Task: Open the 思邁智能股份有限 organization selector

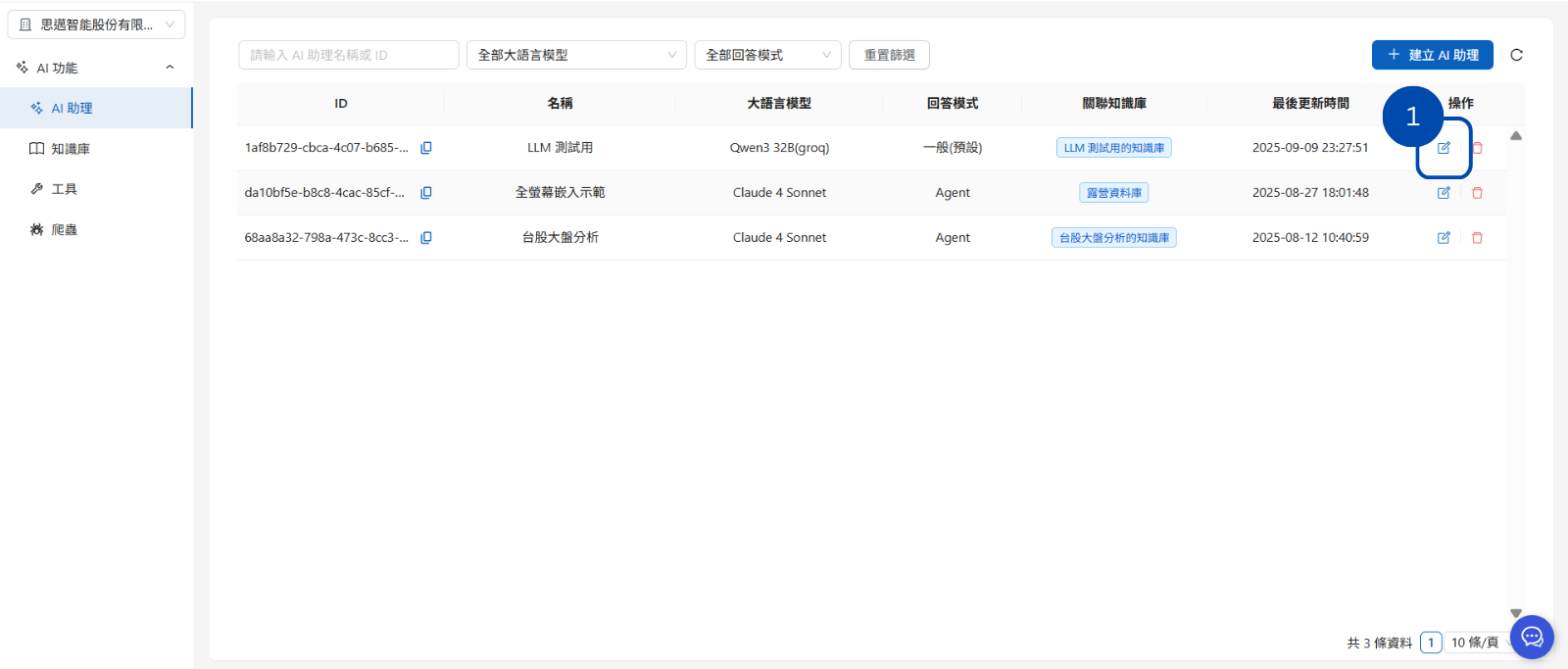Action: 96,24
